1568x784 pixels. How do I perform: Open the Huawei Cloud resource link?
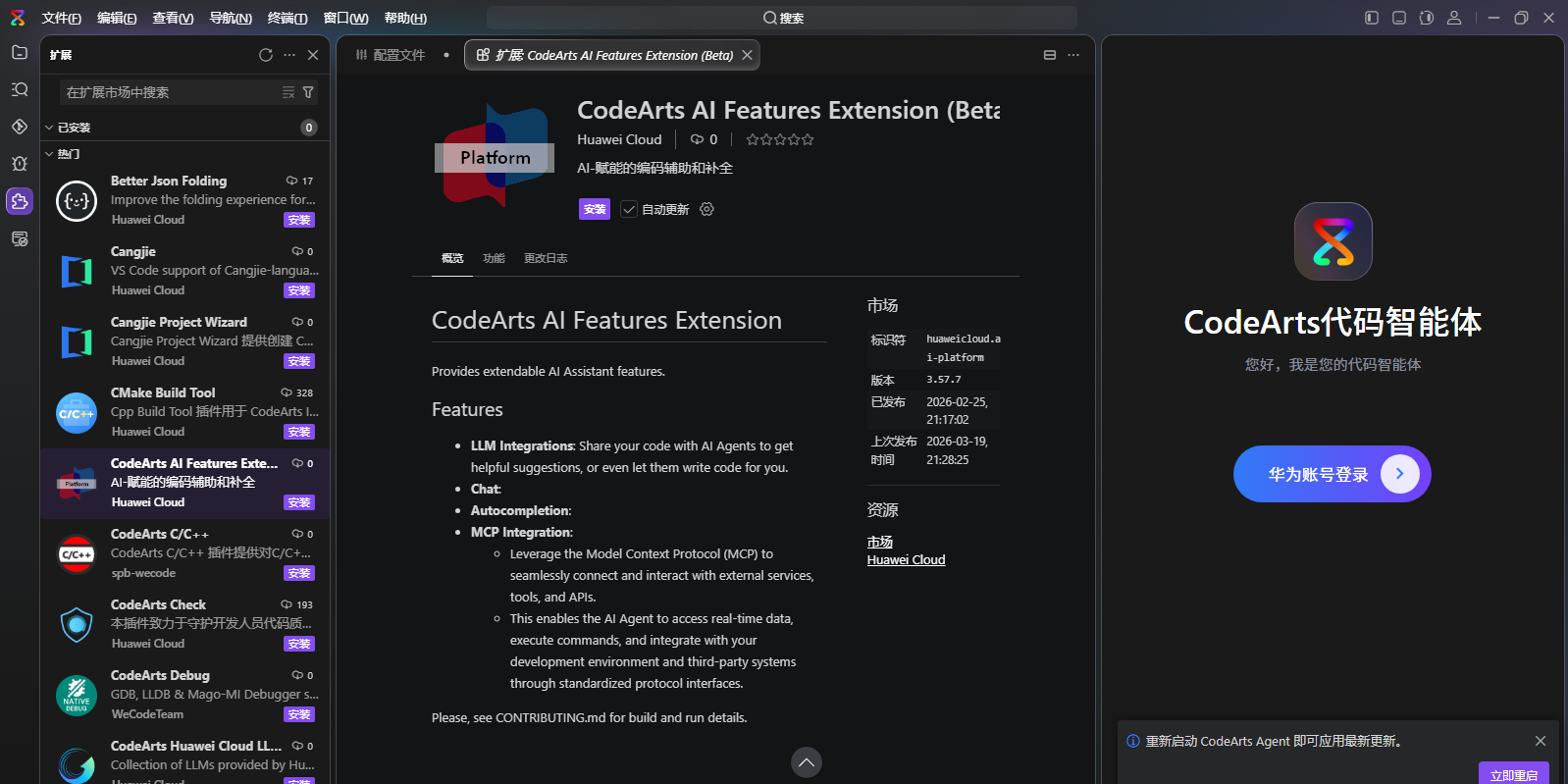tap(906, 560)
